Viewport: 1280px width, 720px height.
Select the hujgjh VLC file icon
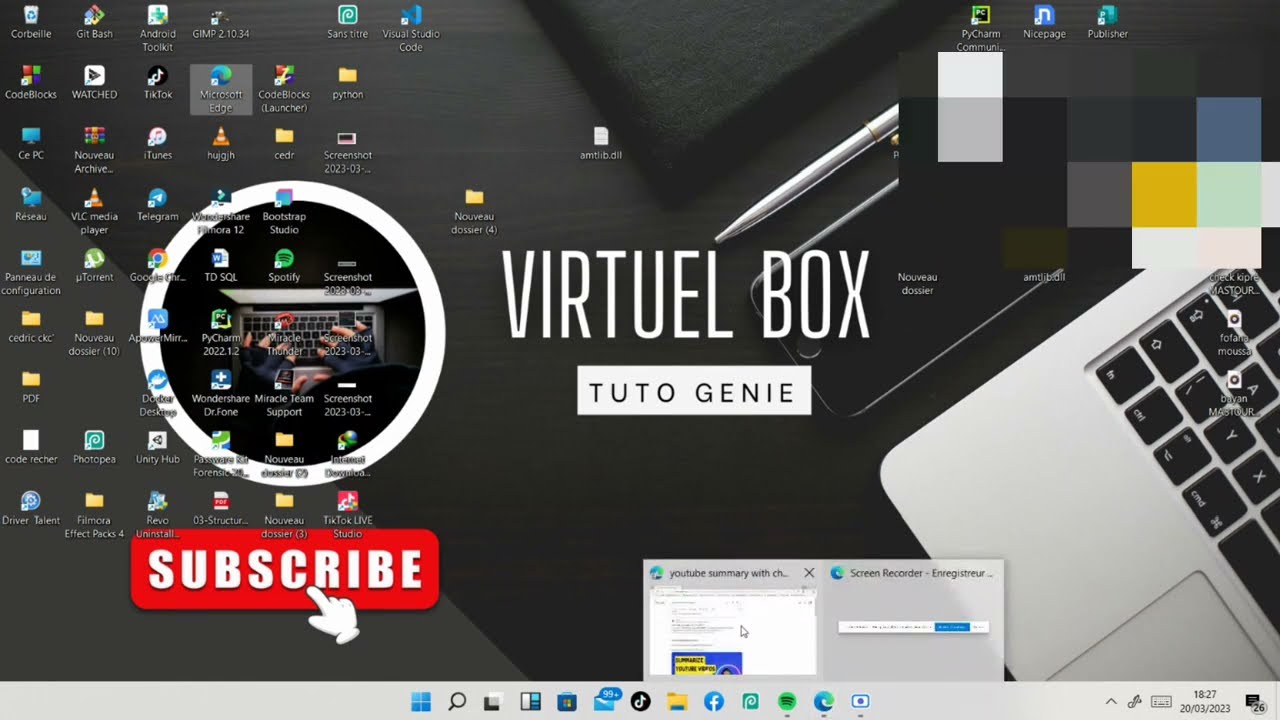click(x=221, y=144)
